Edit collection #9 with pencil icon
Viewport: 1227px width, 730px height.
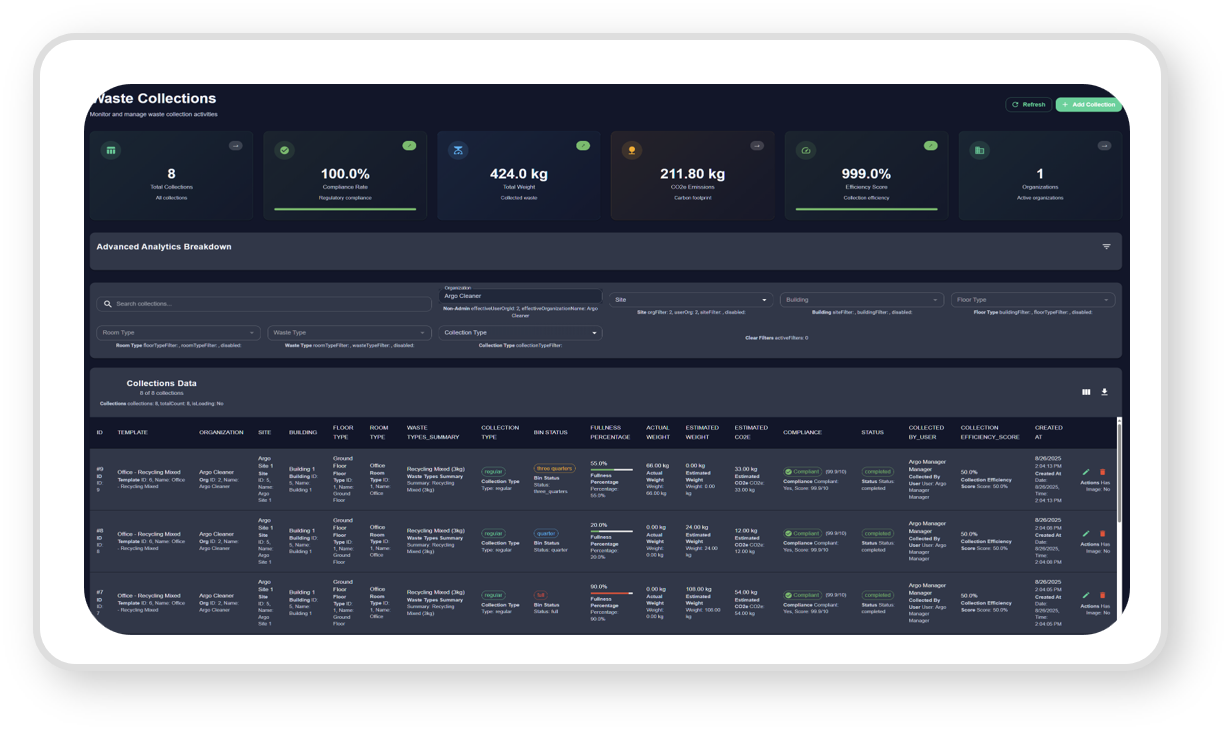[1086, 472]
